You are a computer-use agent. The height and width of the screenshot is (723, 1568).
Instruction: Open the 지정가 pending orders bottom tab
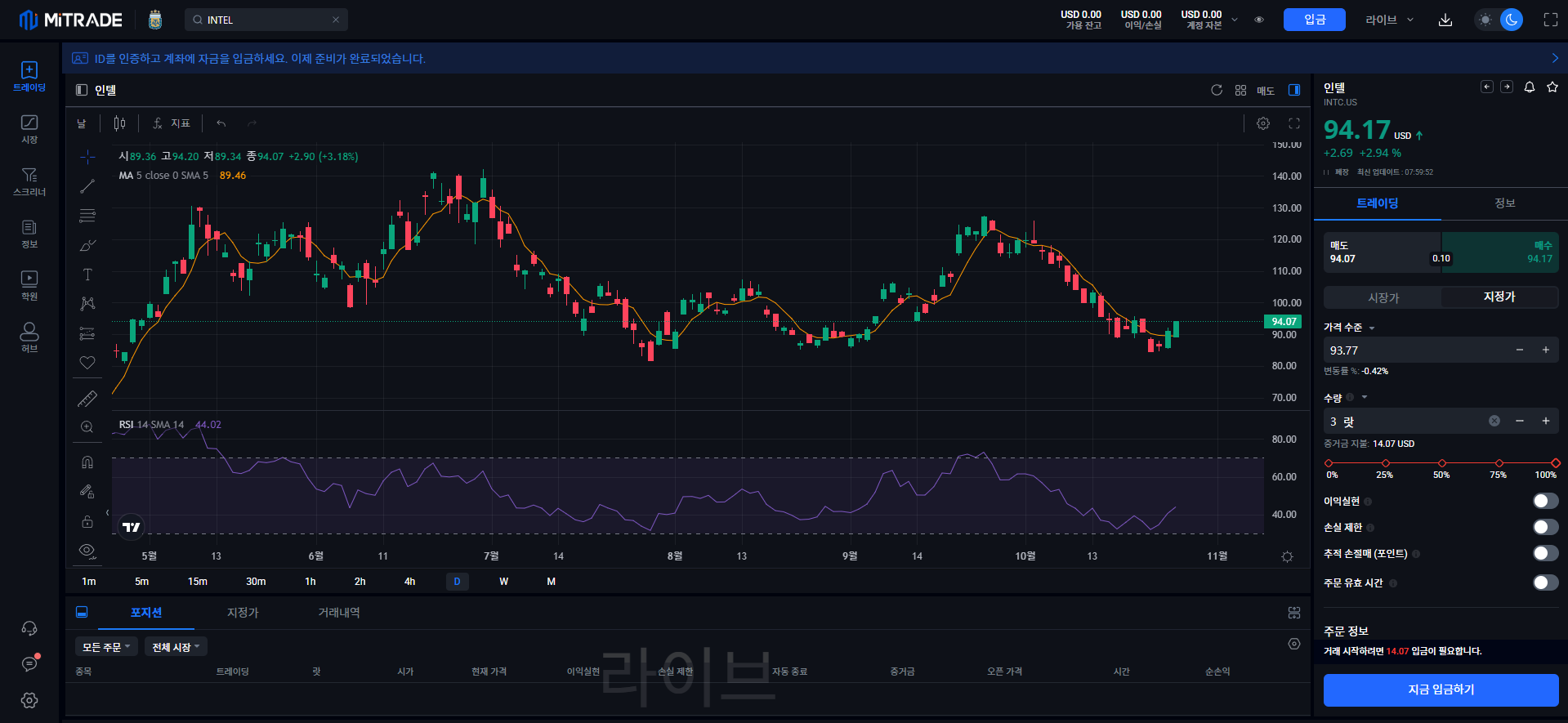tap(243, 613)
